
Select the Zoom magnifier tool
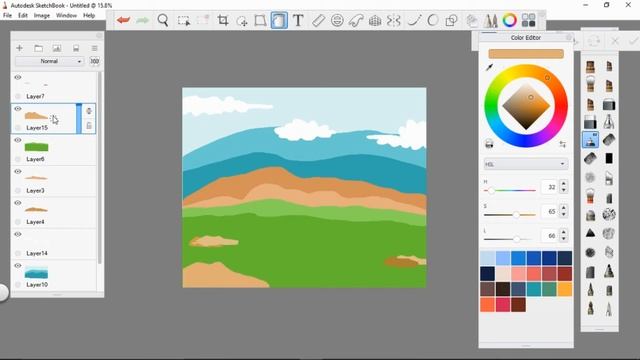point(163,20)
